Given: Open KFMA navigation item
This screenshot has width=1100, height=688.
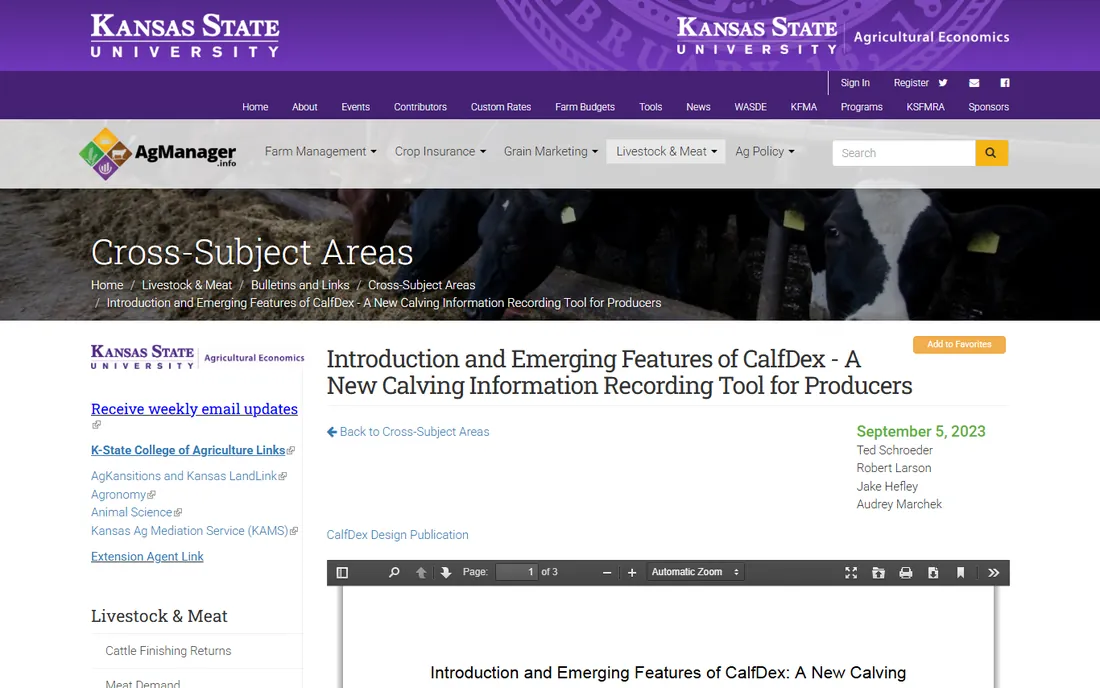Looking at the screenshot, I should (804, 107).
